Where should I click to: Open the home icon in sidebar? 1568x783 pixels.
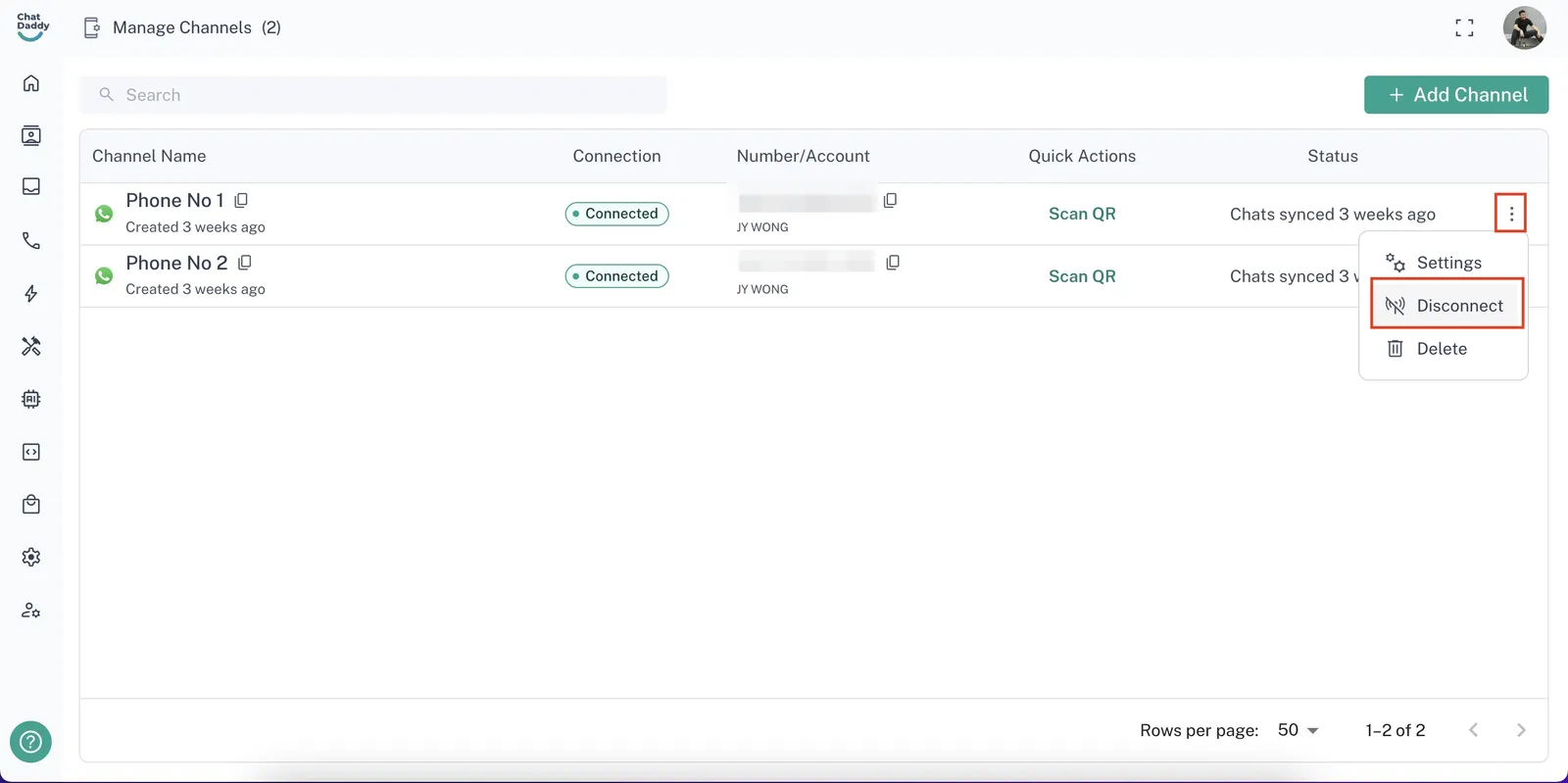pos(31,83)
